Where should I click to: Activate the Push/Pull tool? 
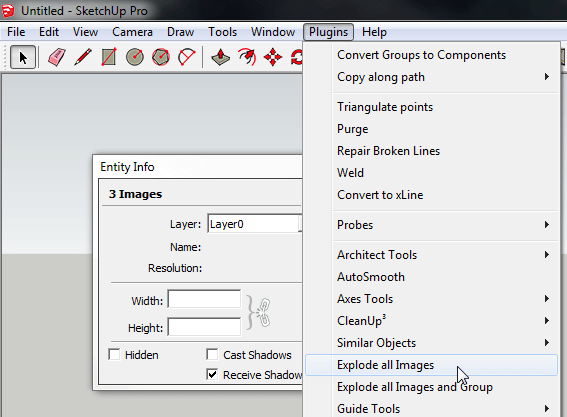click(221, 57)
